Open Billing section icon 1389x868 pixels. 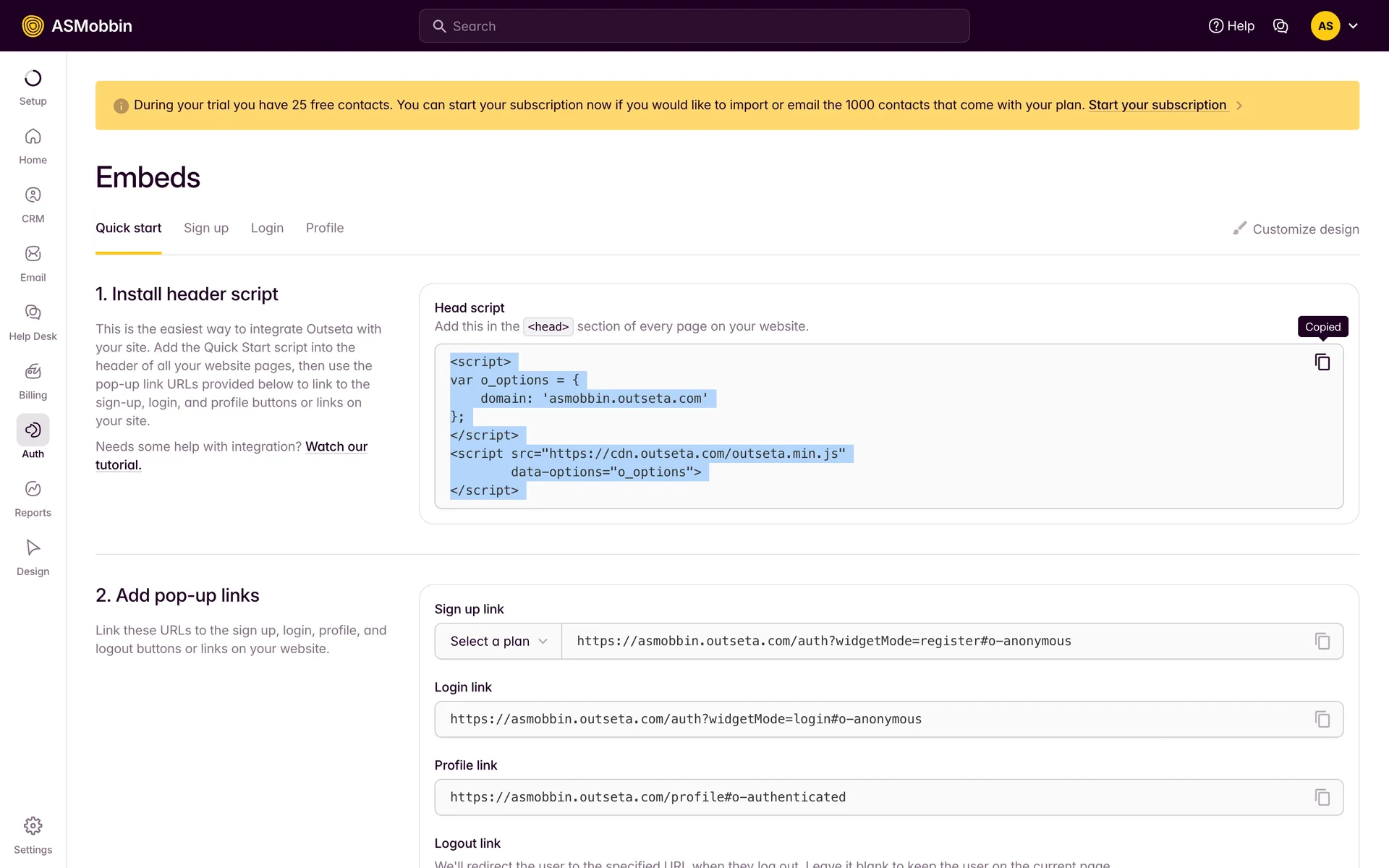(33, 372)
